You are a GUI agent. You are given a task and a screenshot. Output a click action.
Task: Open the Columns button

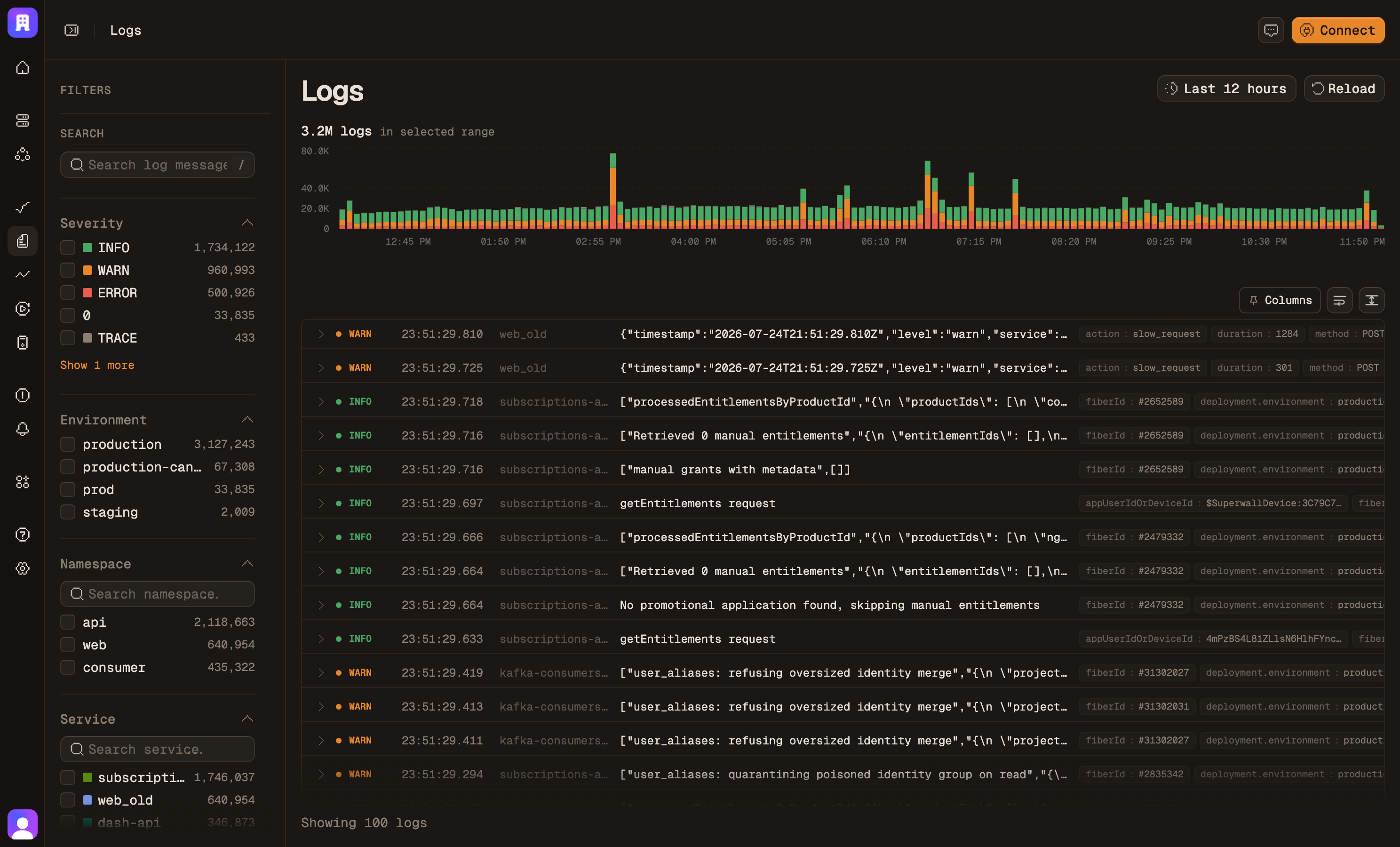point(1280,300)
